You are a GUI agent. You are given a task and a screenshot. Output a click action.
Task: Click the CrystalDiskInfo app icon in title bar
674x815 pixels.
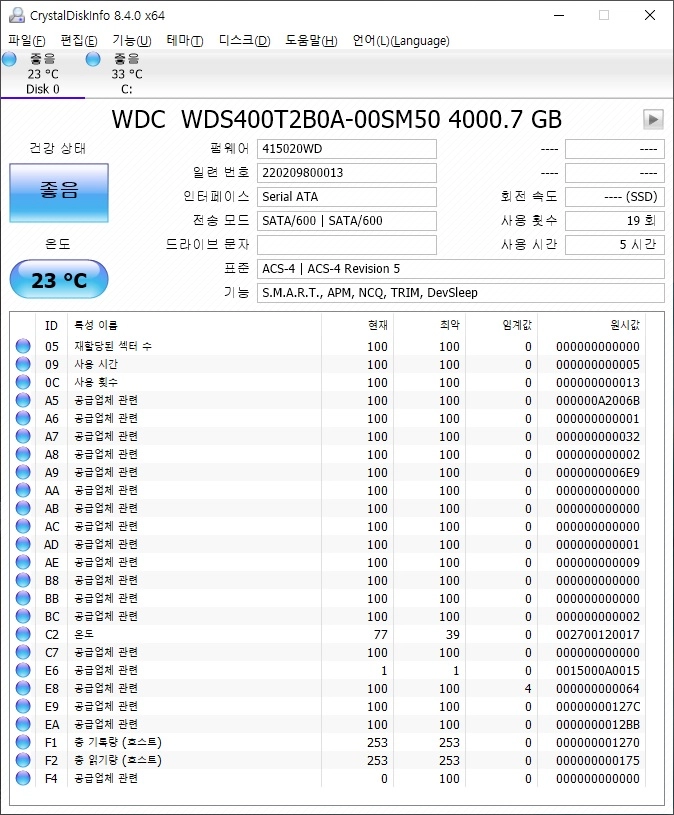[17, 15]
